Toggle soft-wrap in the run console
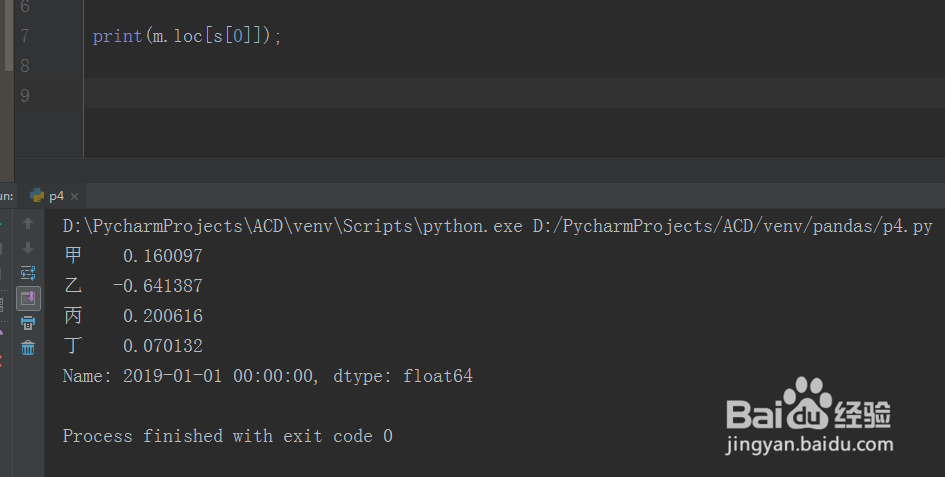This screenshot has height=477, width=945. pyautogui.click(x=28, y=272)
